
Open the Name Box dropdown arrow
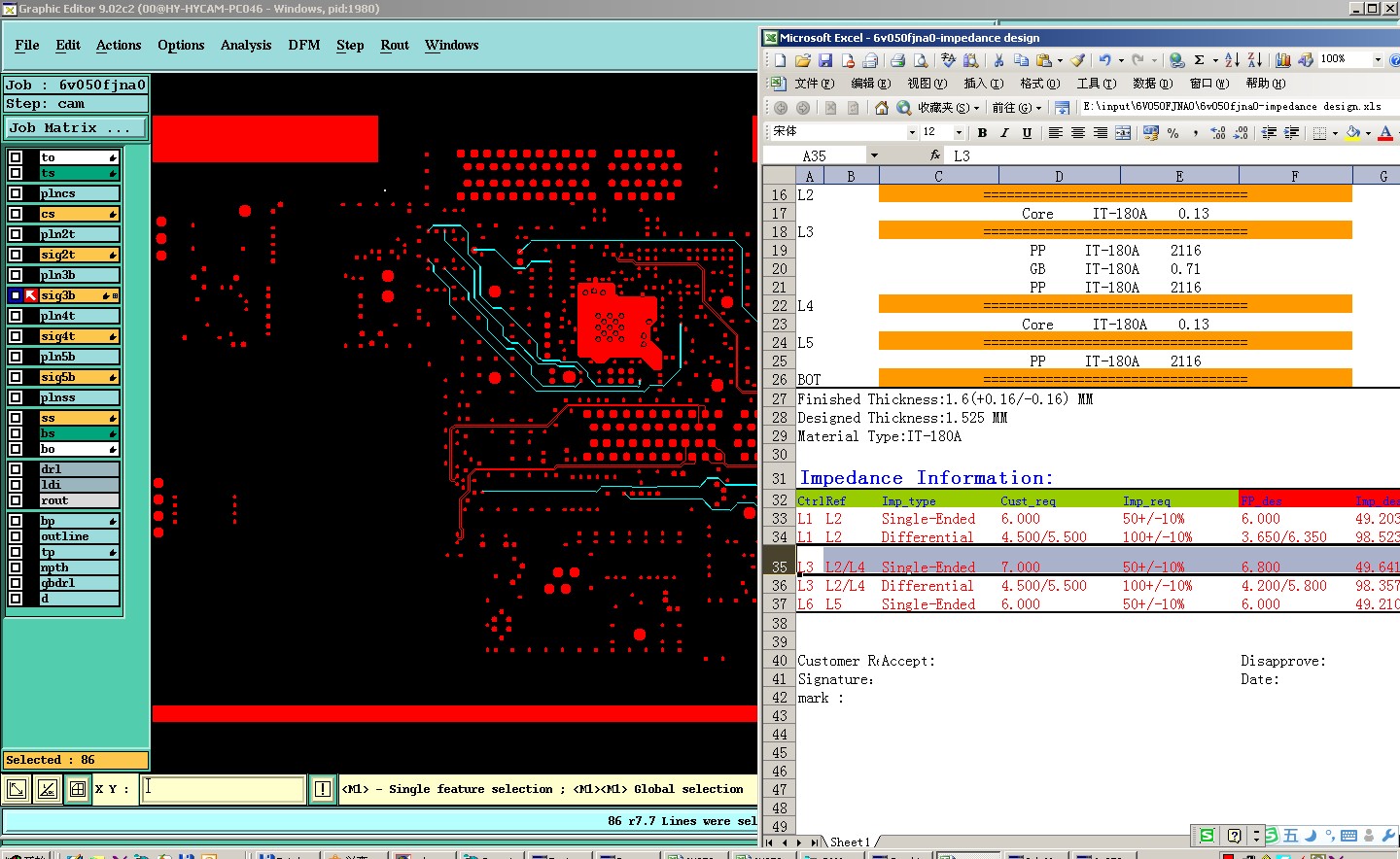(x=874, y=155)
